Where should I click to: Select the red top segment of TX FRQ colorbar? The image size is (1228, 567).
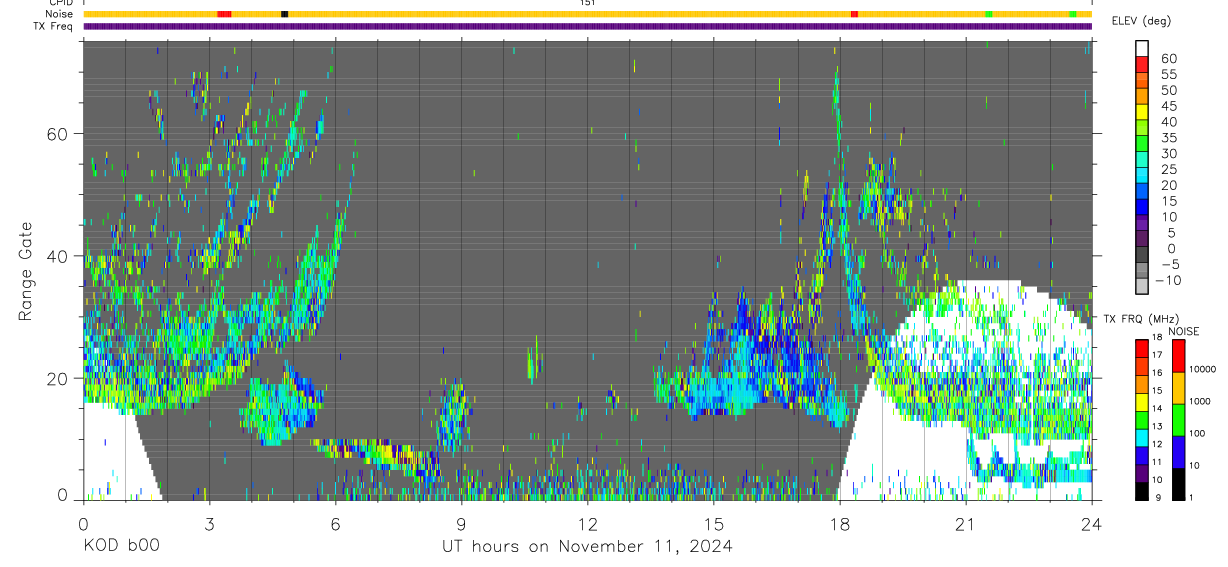pyautogui.click(x=1142, y=348)
